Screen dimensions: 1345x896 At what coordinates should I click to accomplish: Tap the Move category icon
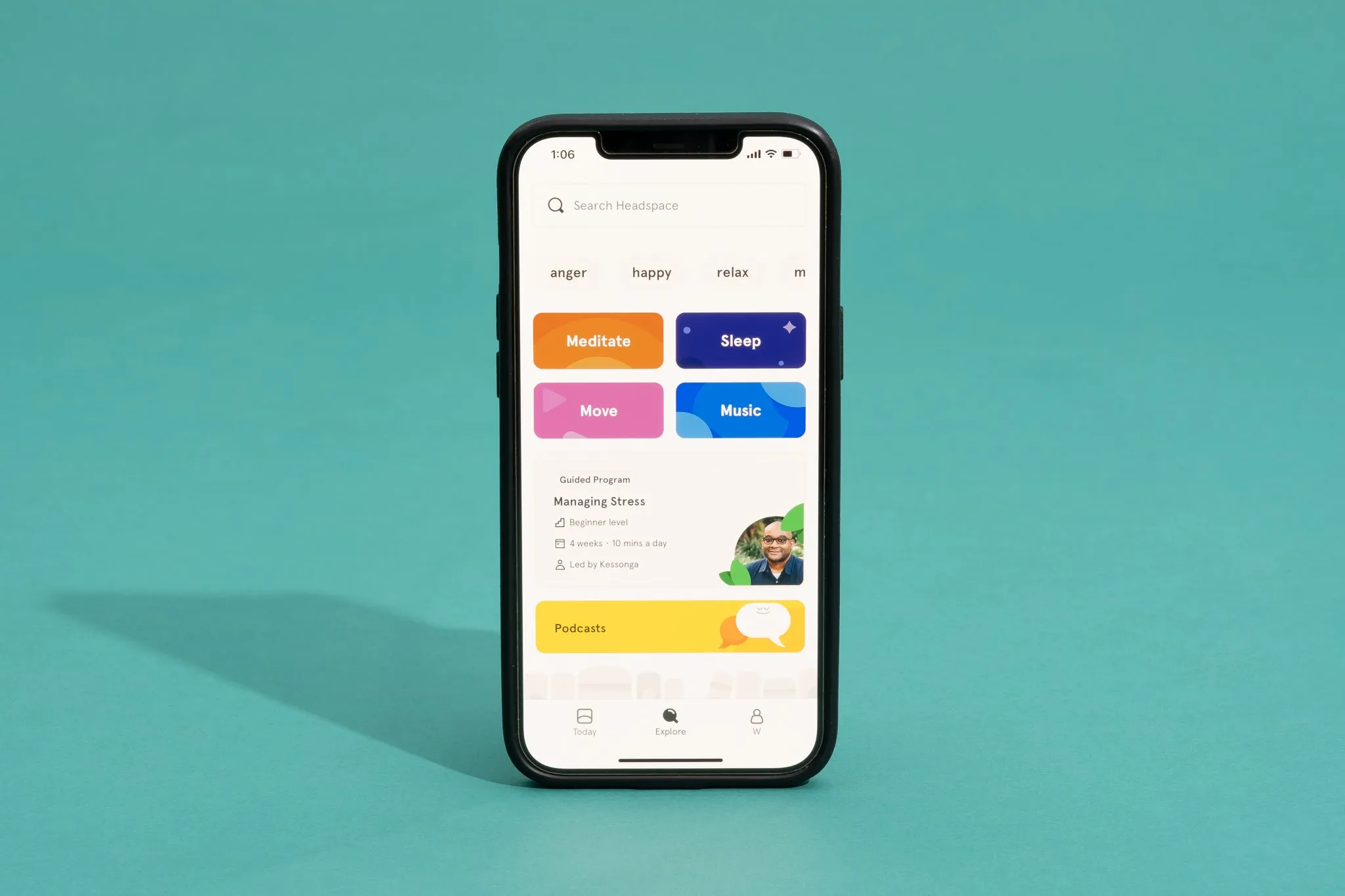click(596, 410)
